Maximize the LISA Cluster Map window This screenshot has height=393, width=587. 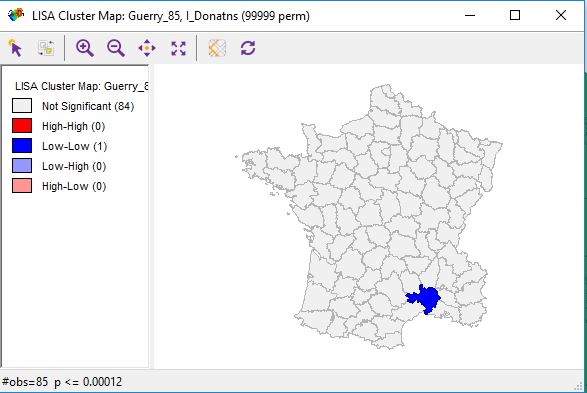[x=515, y=15]
